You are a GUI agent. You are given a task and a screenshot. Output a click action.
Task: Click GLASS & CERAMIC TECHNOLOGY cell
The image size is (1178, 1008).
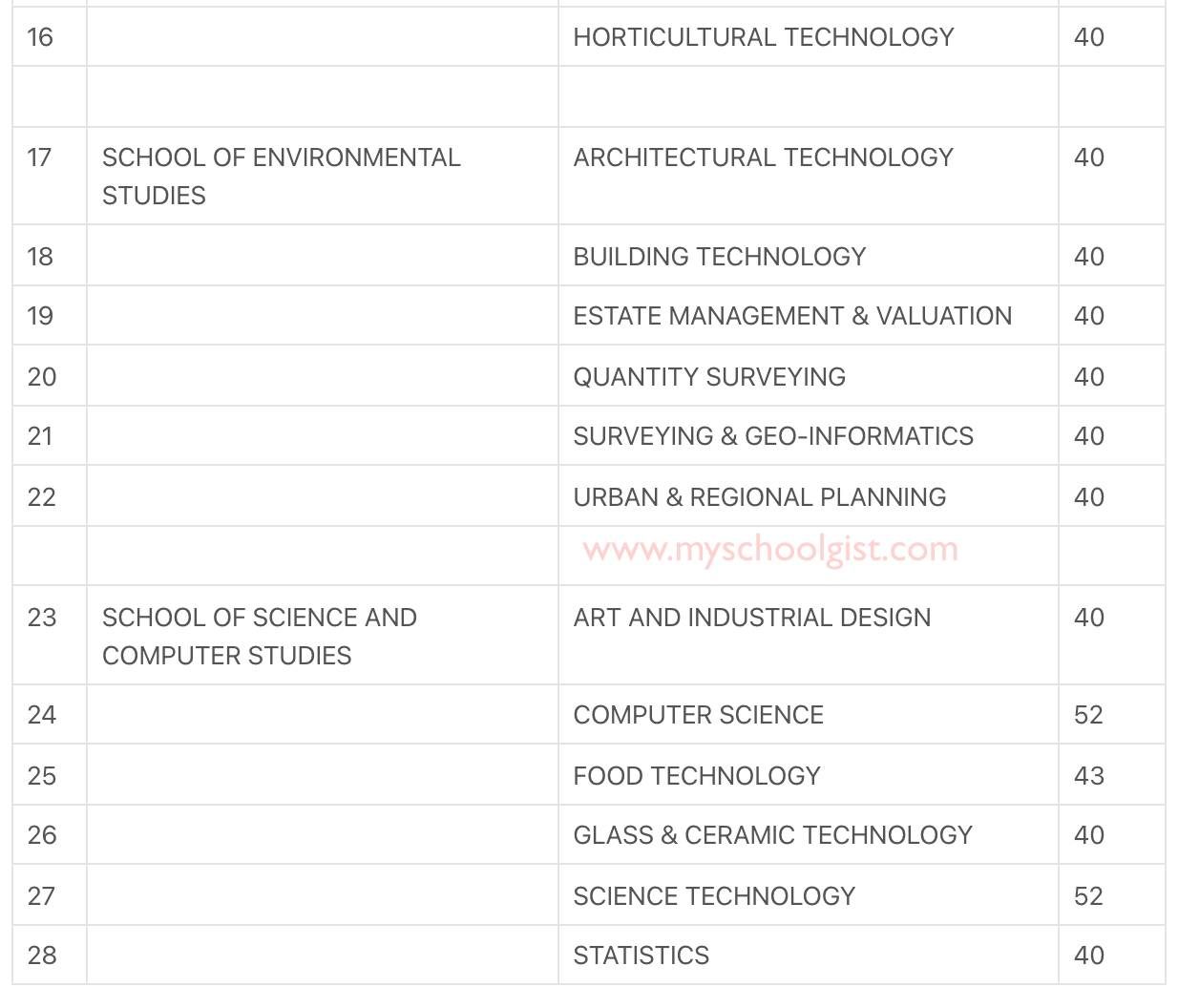[772, 835]
